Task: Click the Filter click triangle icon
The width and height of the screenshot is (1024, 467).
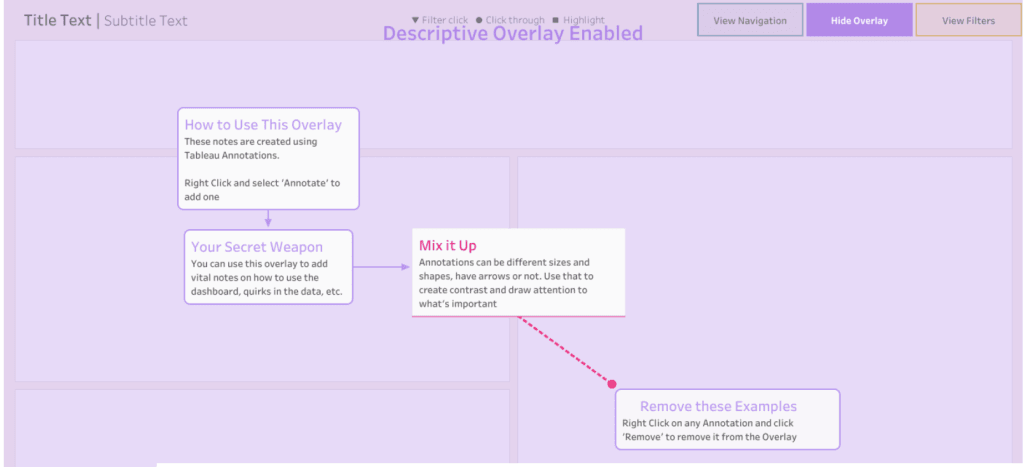Action: click(416, 20)
